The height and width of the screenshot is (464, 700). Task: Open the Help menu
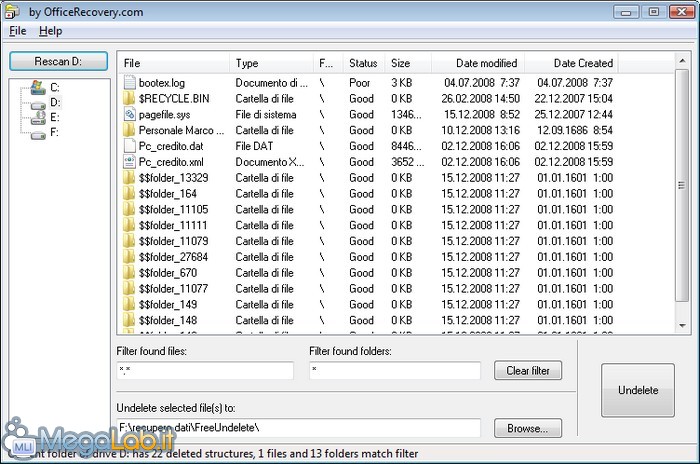(x=50, y=31)
